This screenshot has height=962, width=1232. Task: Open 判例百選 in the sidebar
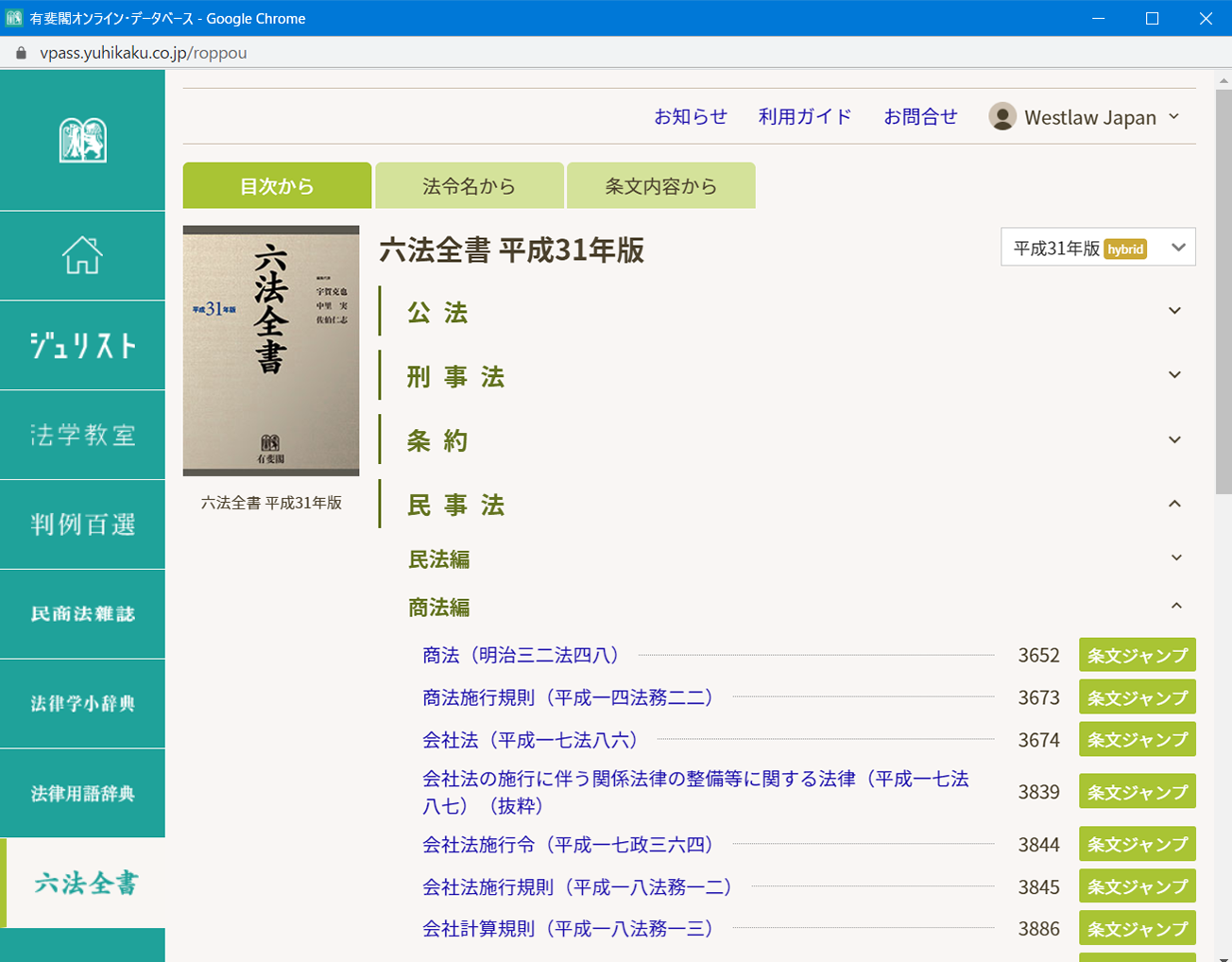[x=82, y=524]
